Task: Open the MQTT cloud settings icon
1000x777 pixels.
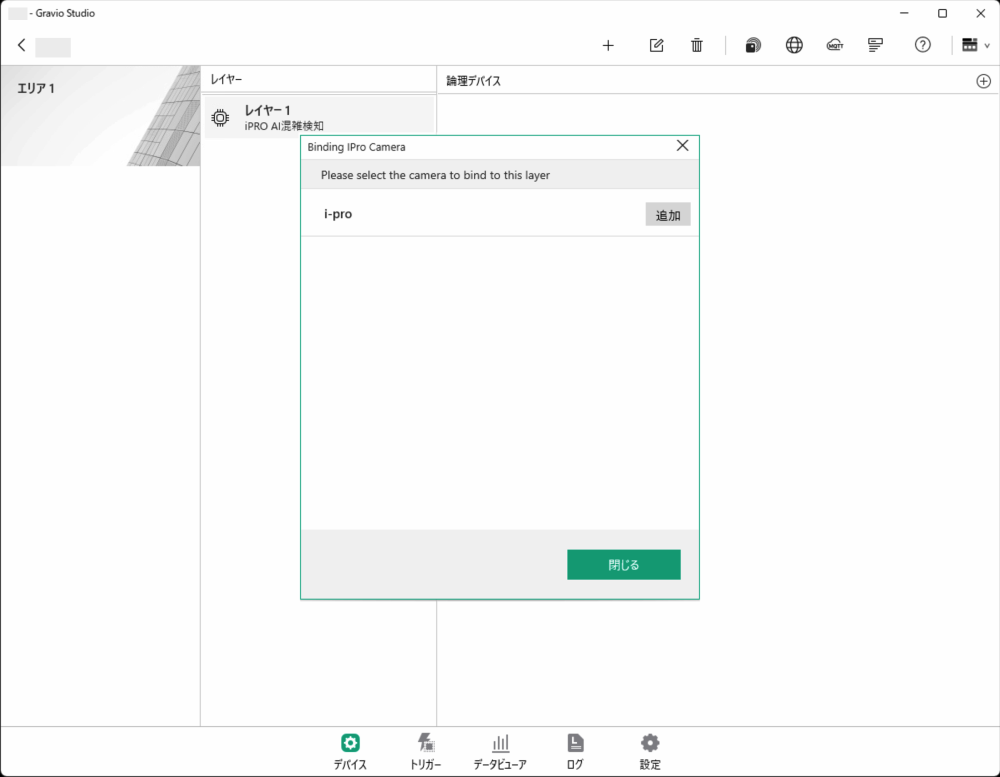Action: pos(835,45)
